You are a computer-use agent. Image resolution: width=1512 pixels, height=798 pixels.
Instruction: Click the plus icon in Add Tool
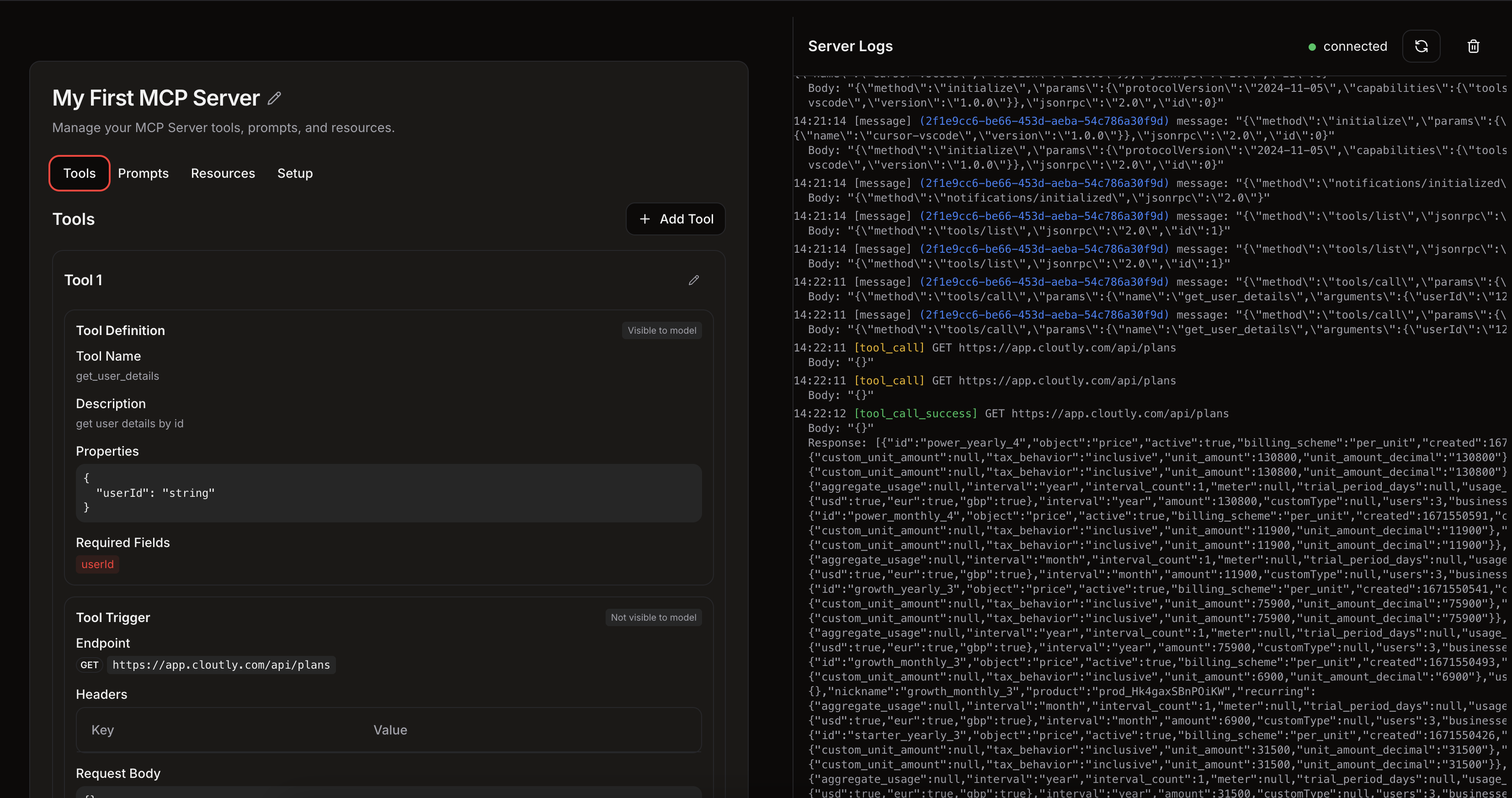(x=644, y=219)
